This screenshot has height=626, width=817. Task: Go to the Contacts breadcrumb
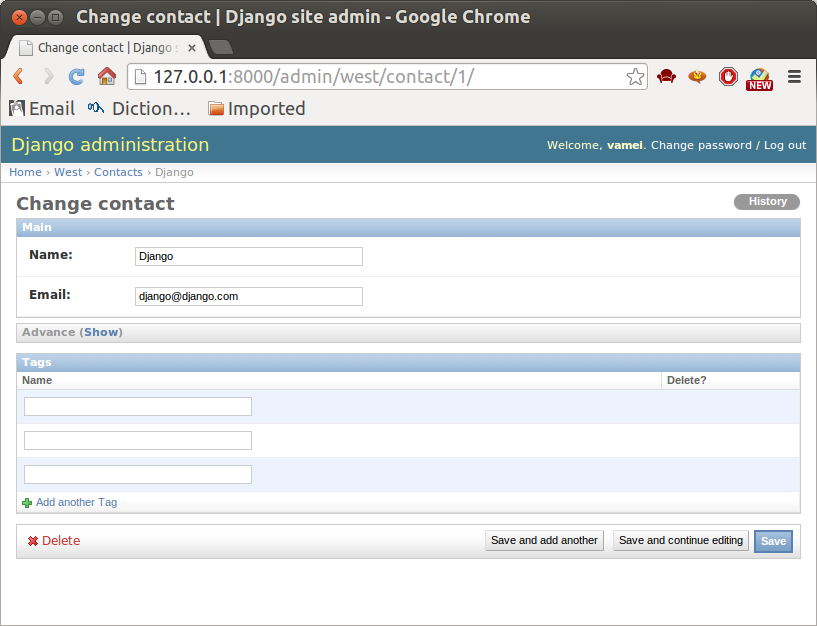tap(118, 172)
